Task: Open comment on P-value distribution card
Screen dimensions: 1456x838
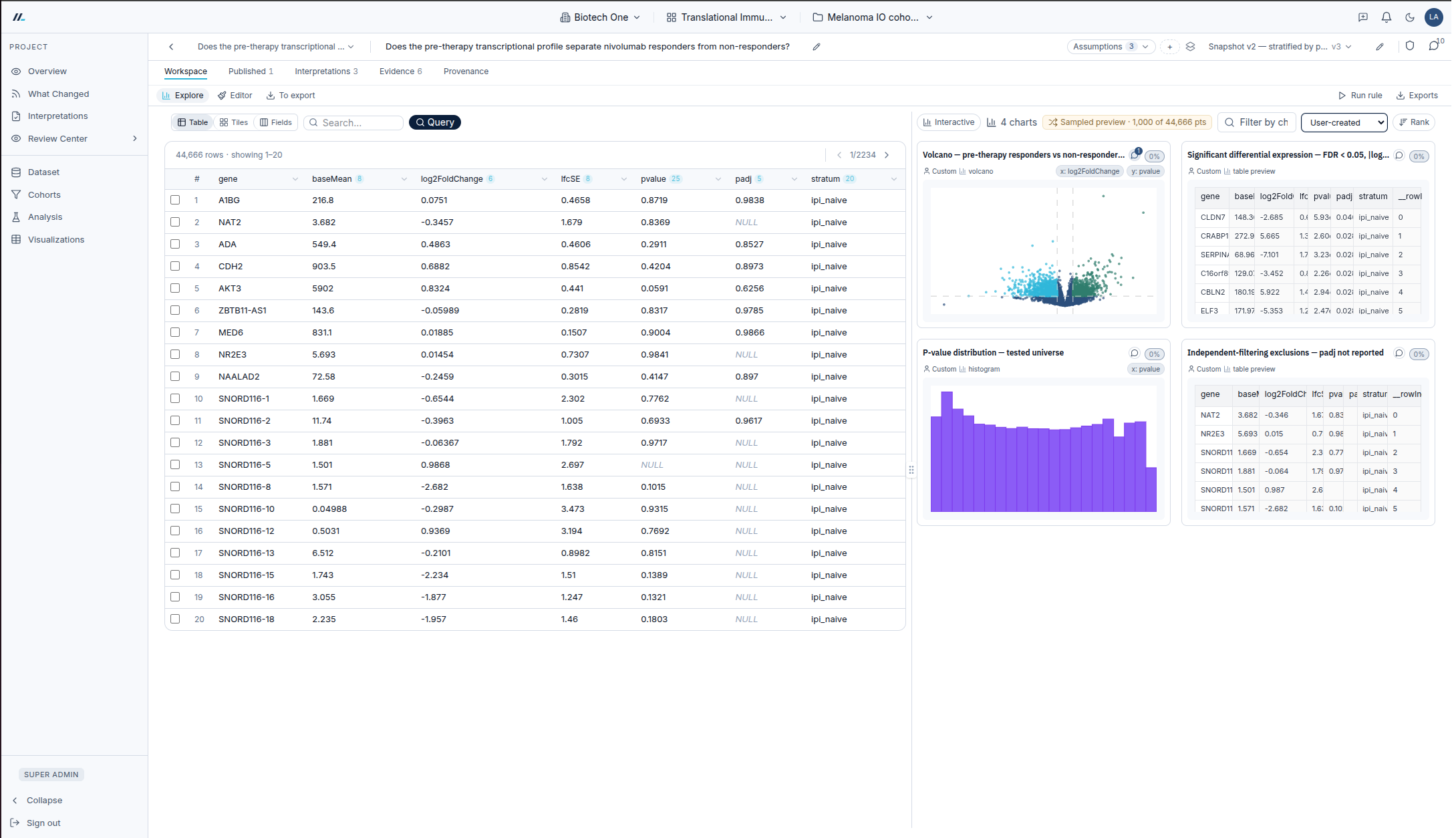Action: (1134, 353)
